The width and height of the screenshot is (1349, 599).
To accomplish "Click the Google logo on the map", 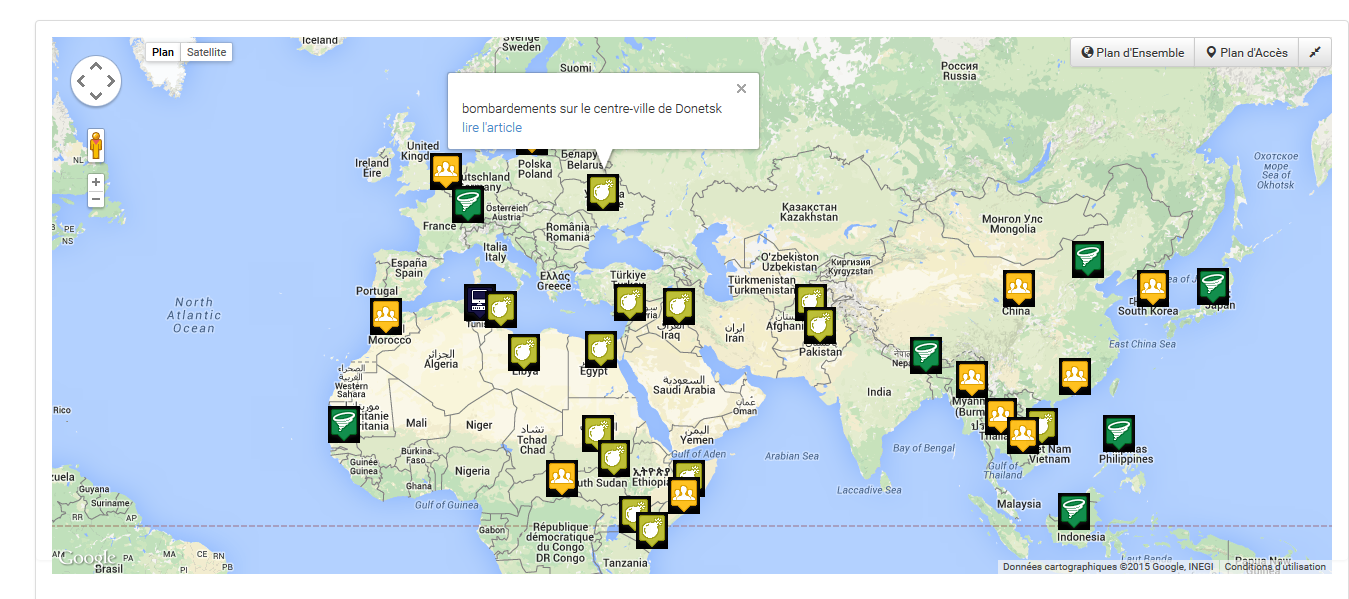I will 86,558.
